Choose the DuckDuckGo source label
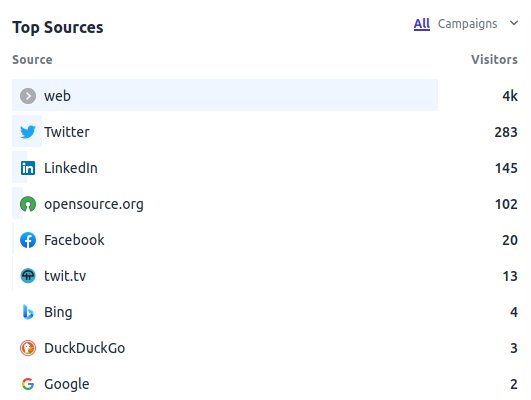This screenshot has width=531, height=400. 85,348
